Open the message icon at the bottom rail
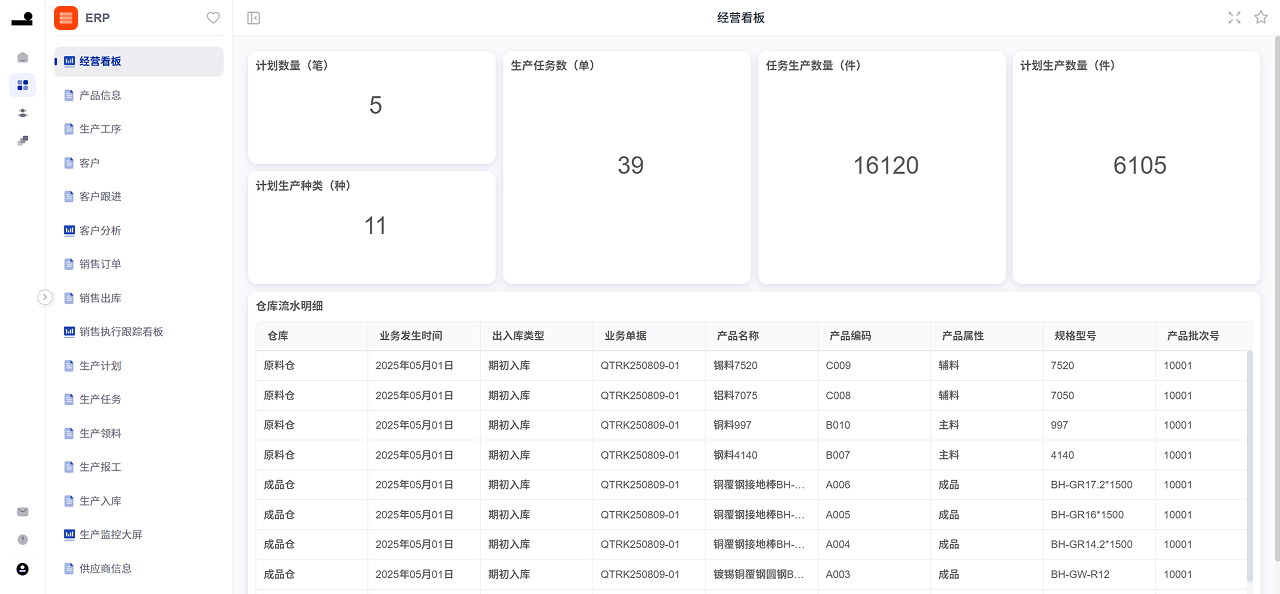This screenshot has height=594, width=1280. [x=22, y=511]
